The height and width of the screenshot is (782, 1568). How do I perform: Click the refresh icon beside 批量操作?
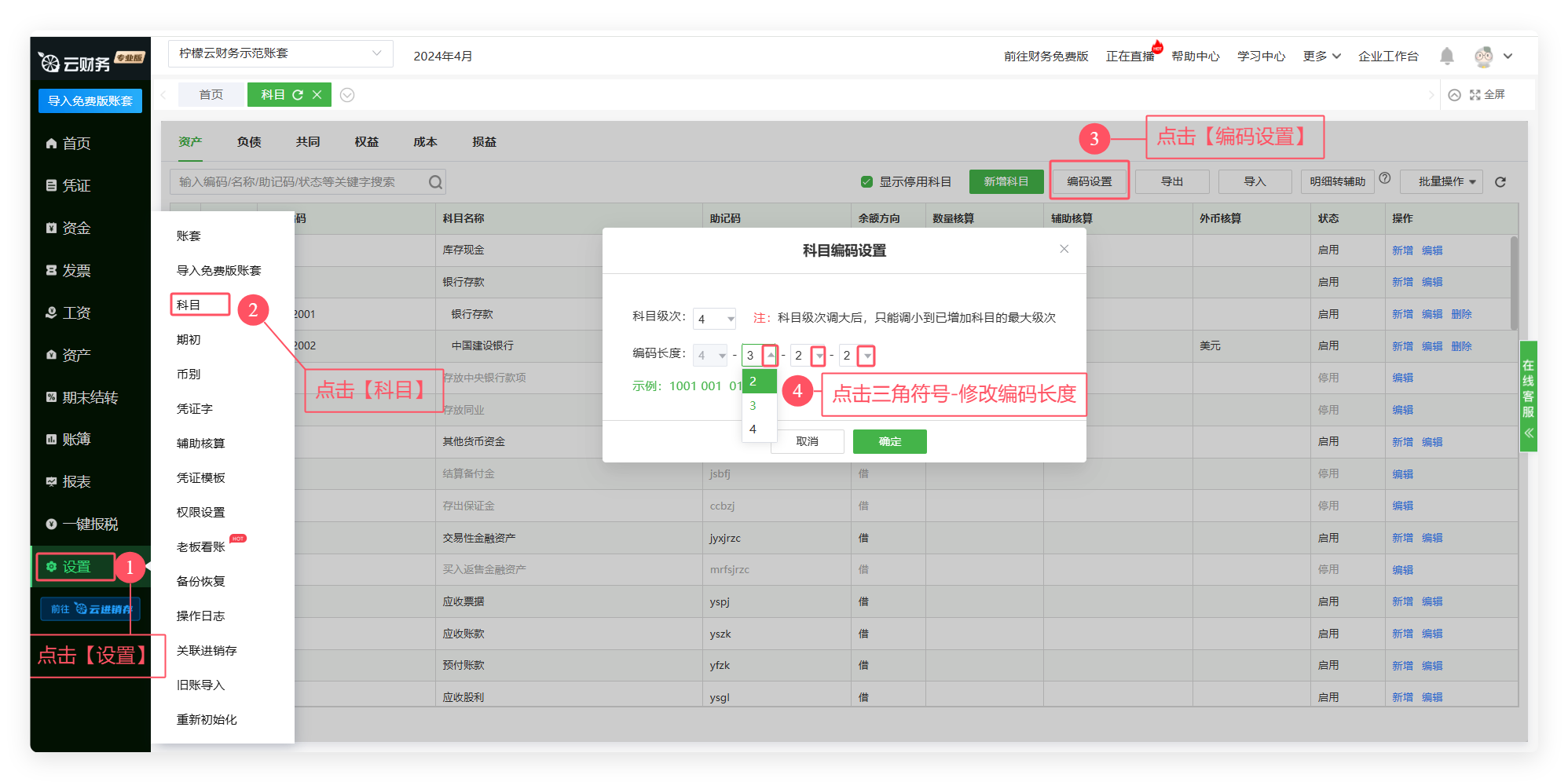pos(1500,182)
